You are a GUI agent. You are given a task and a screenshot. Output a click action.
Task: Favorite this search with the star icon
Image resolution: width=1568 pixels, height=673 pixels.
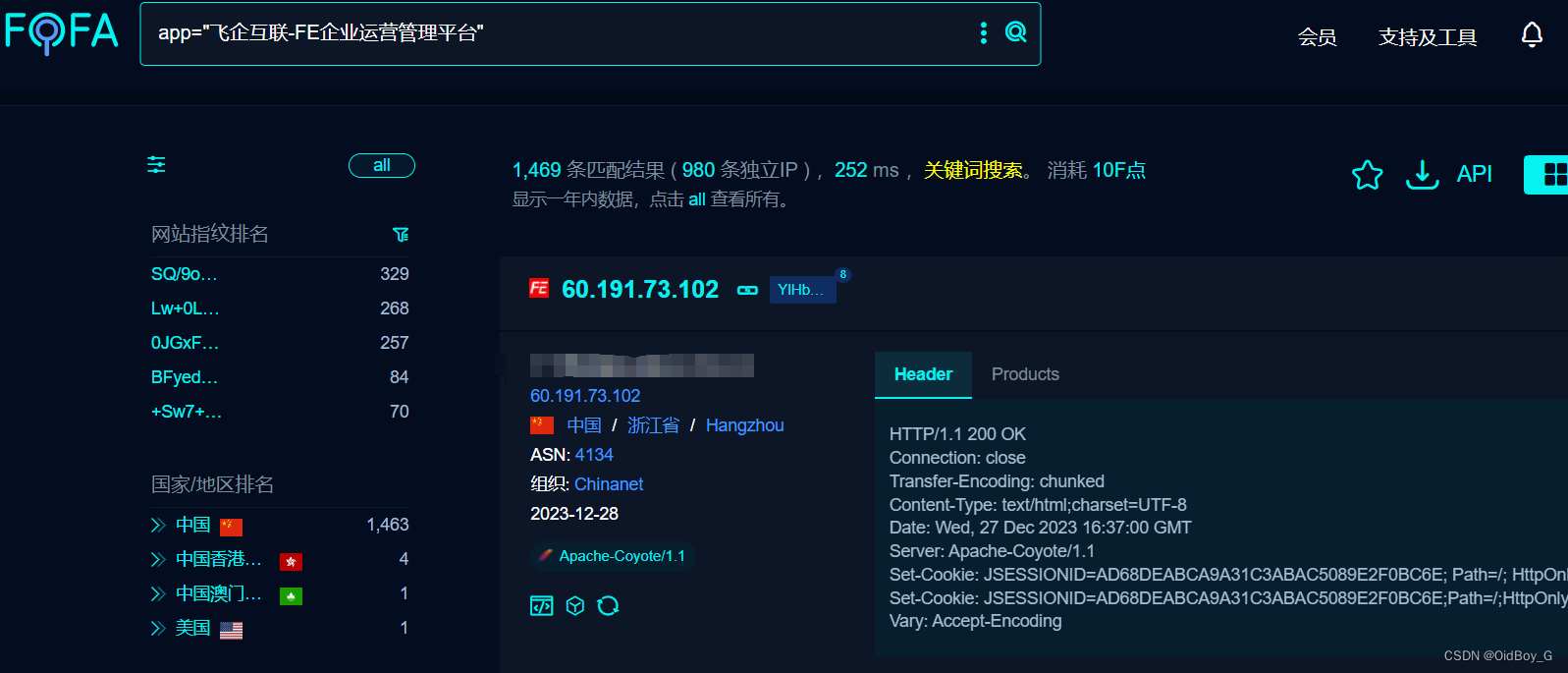[1367, 175]
